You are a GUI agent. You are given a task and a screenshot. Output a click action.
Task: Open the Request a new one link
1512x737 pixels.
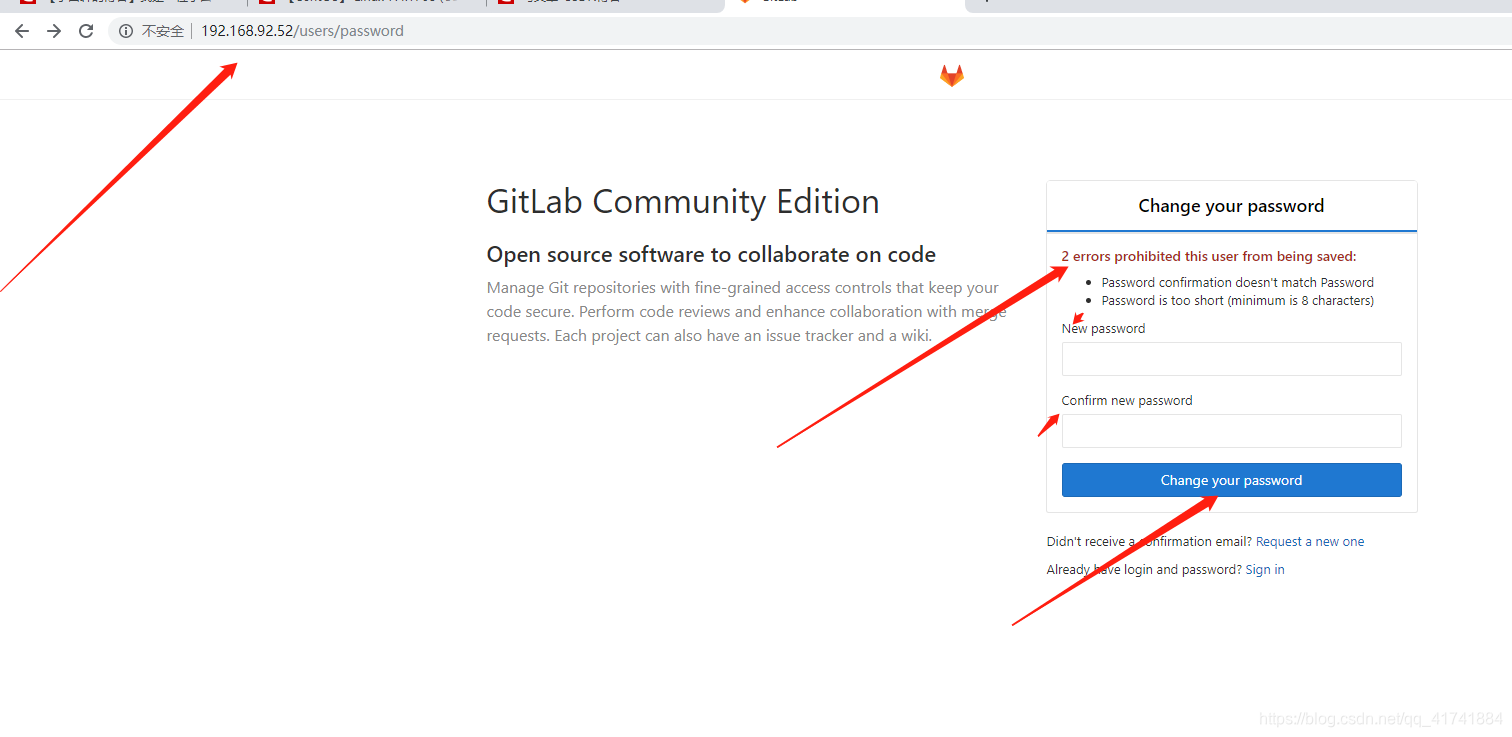1310,541
